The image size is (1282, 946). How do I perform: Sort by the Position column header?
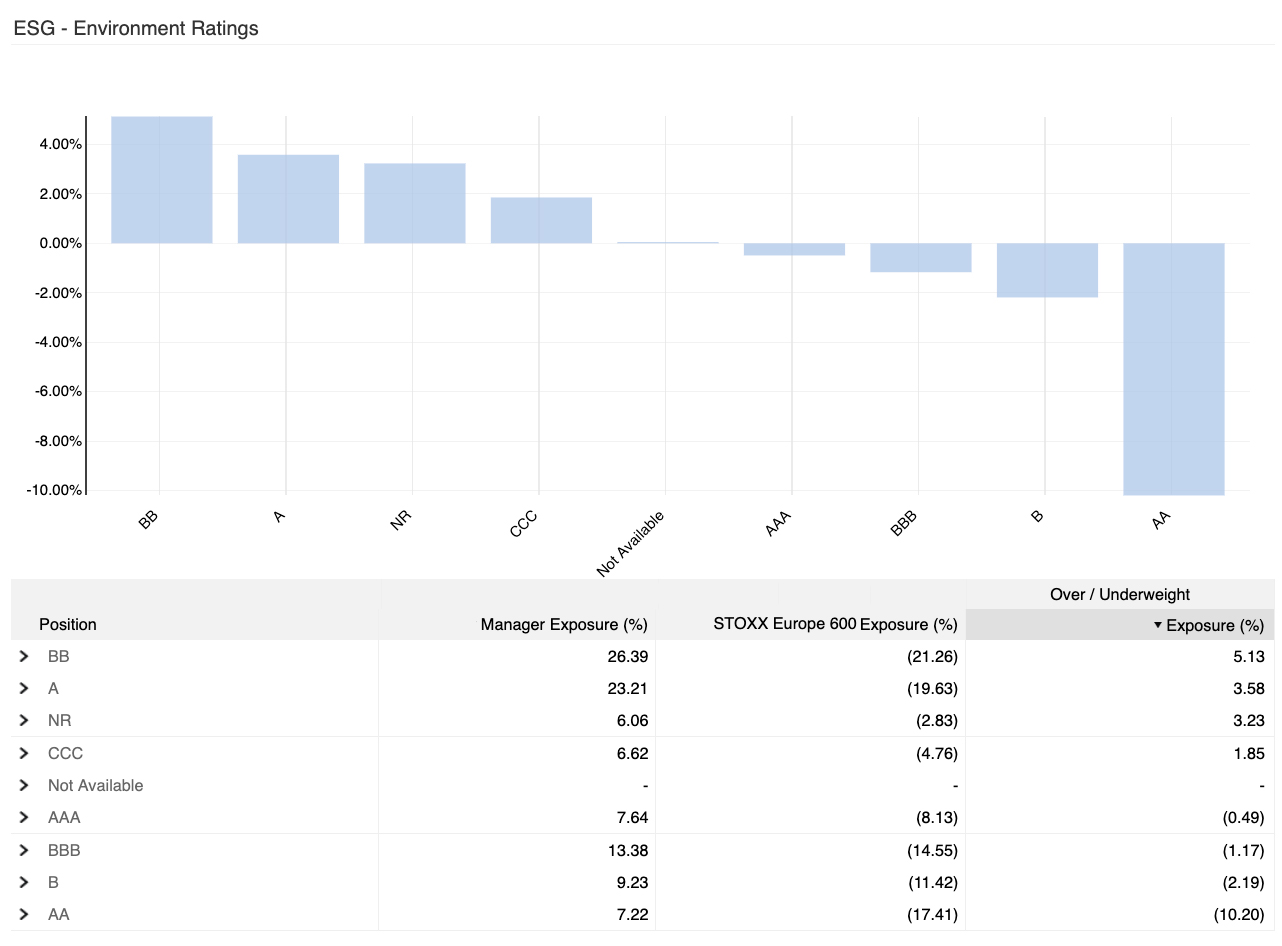[x=67, y=624]
